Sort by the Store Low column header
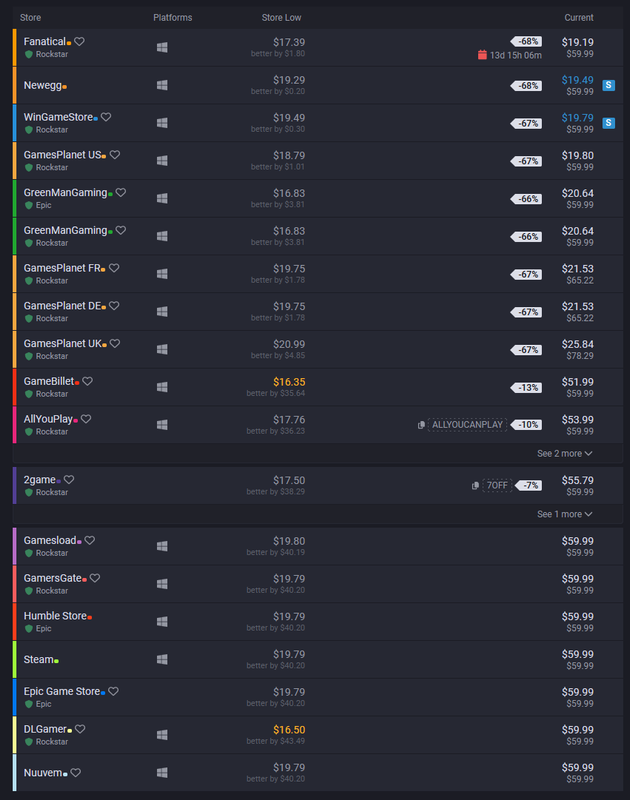This screenshot has width=630, height=800. tap(282, 18)
